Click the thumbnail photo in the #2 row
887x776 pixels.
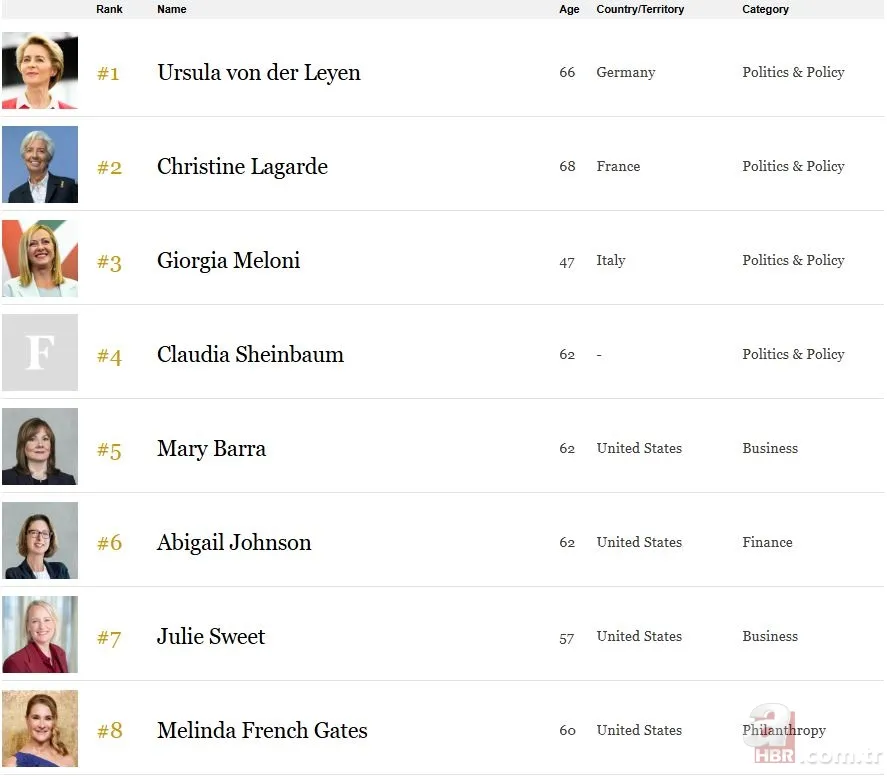(40, 165)
